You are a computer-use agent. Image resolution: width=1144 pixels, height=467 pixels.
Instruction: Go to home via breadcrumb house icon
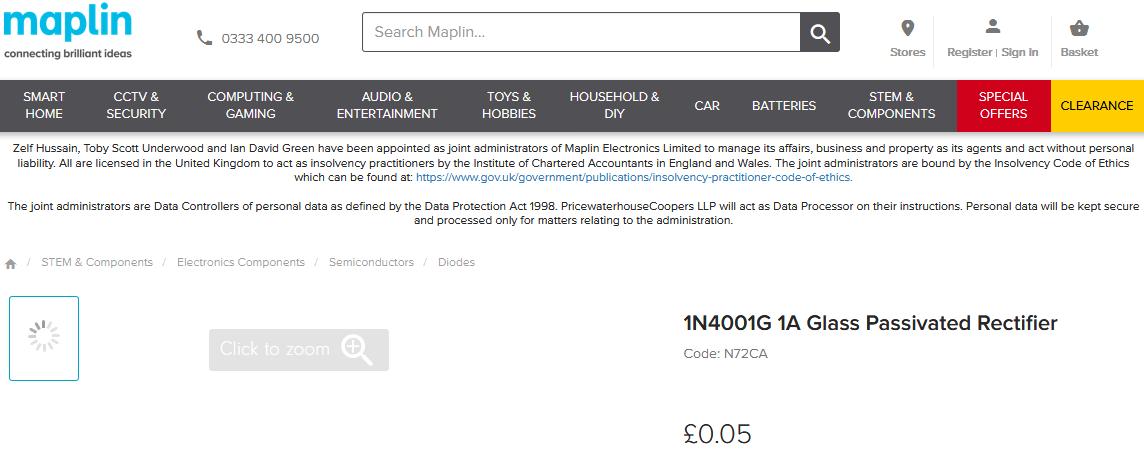click(x=11, y=263)
